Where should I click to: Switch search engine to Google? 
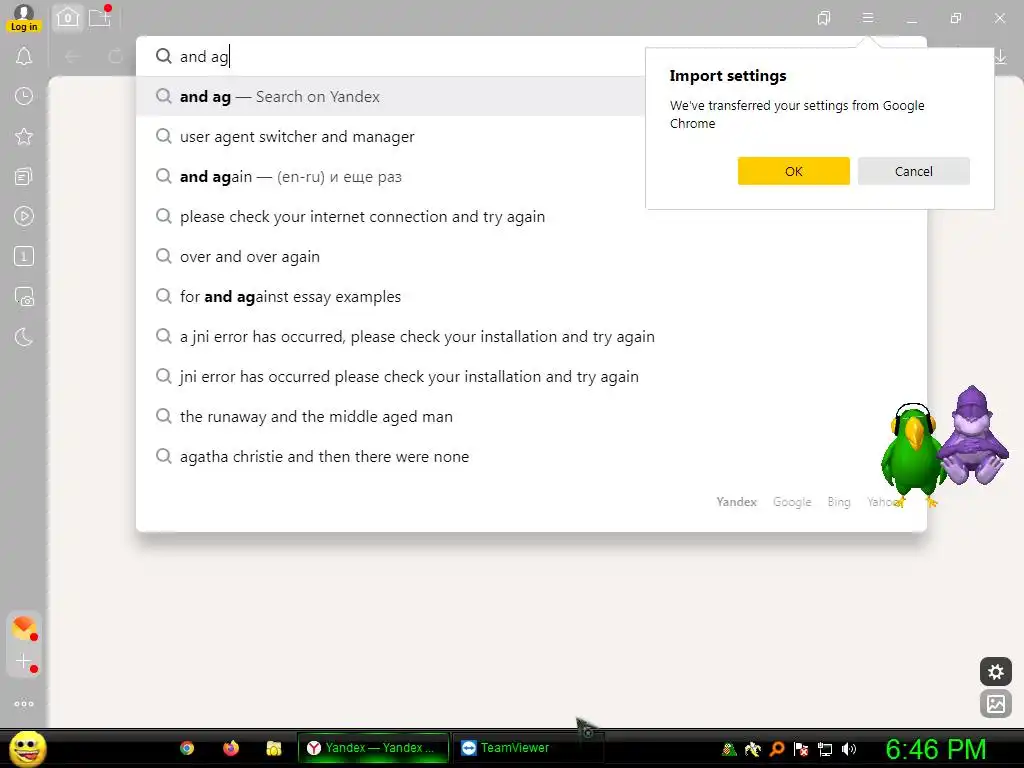click(x=792, y=502)
